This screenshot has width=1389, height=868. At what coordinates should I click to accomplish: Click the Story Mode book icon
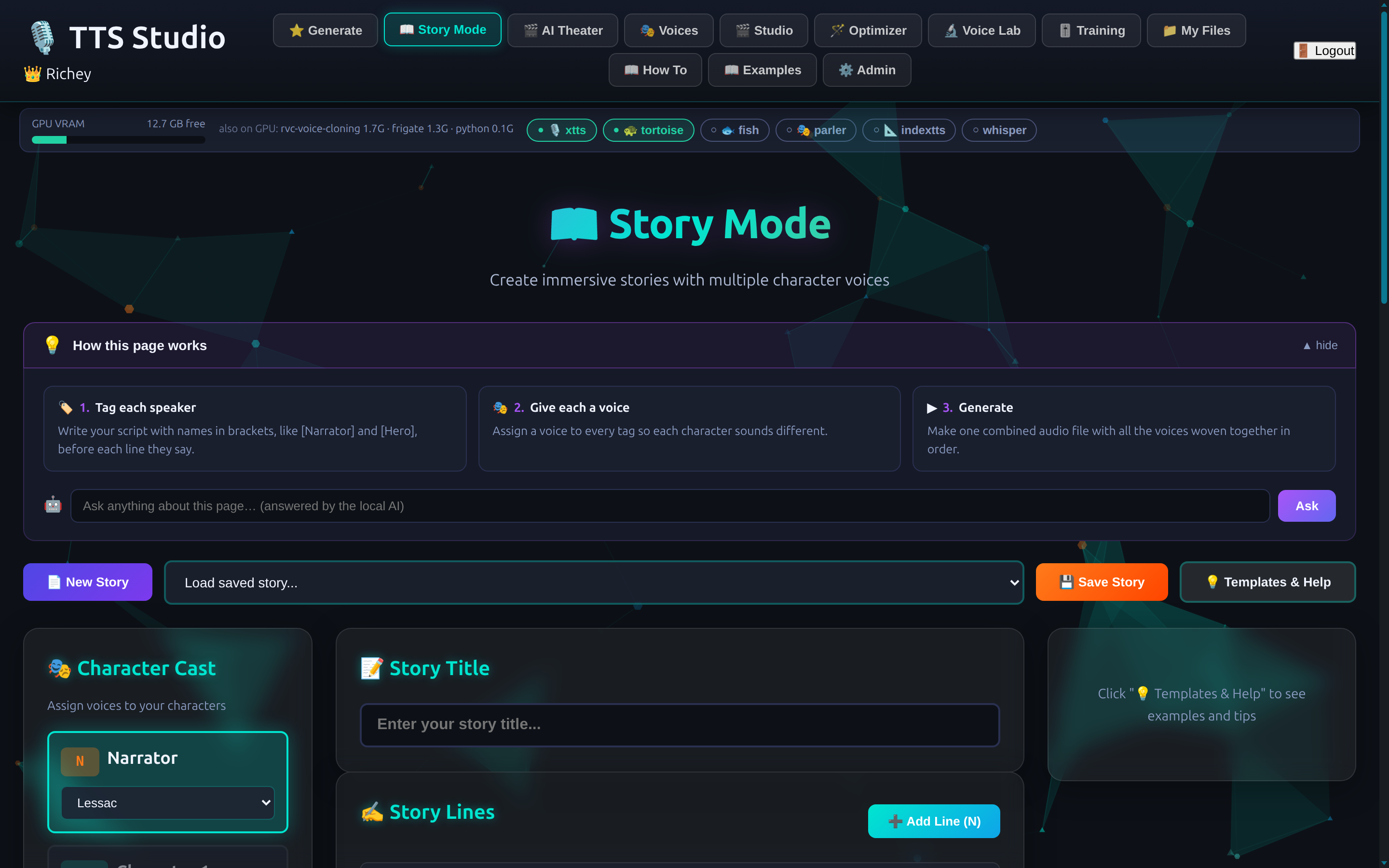tap(574, 224)
